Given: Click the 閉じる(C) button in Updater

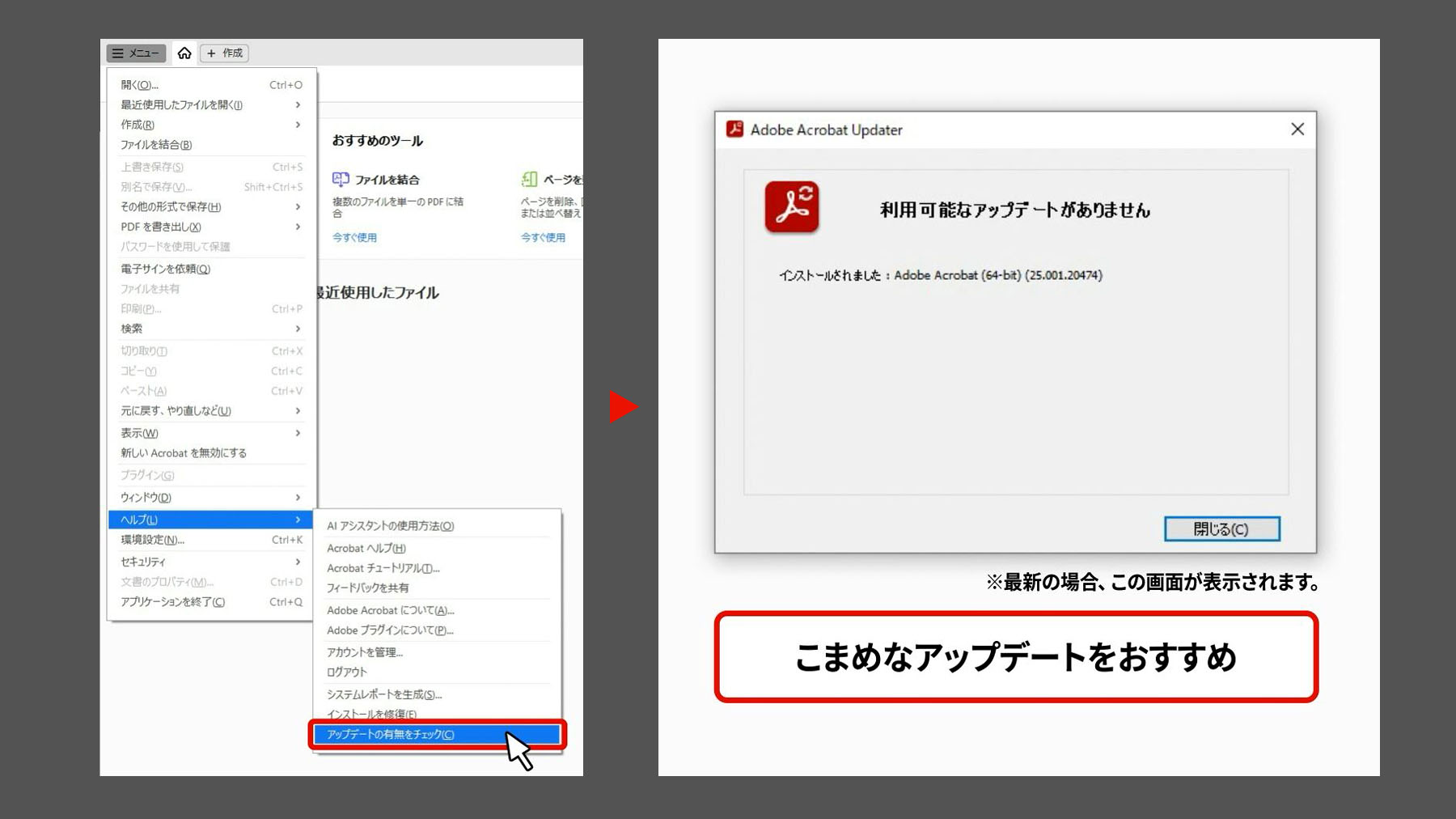Looking at the screenshot, I should click(x=1221, y=529).
